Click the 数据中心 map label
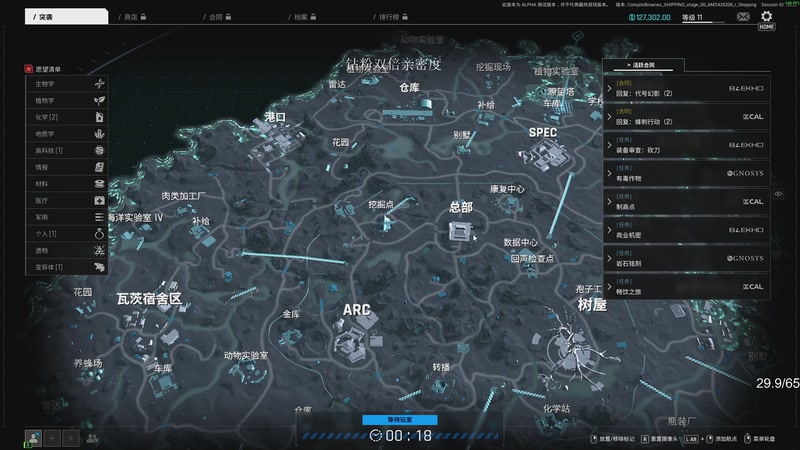 520,242
